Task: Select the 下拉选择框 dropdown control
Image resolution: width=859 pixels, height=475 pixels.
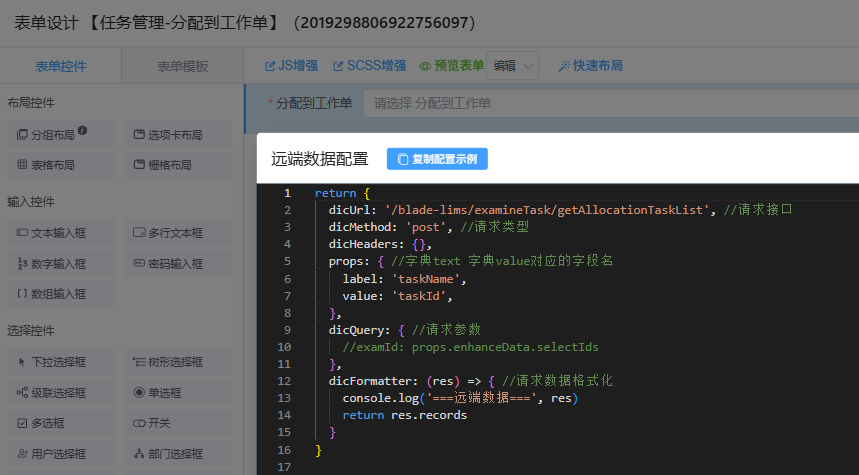Action: pyautogui.click(x=59, y=362)
